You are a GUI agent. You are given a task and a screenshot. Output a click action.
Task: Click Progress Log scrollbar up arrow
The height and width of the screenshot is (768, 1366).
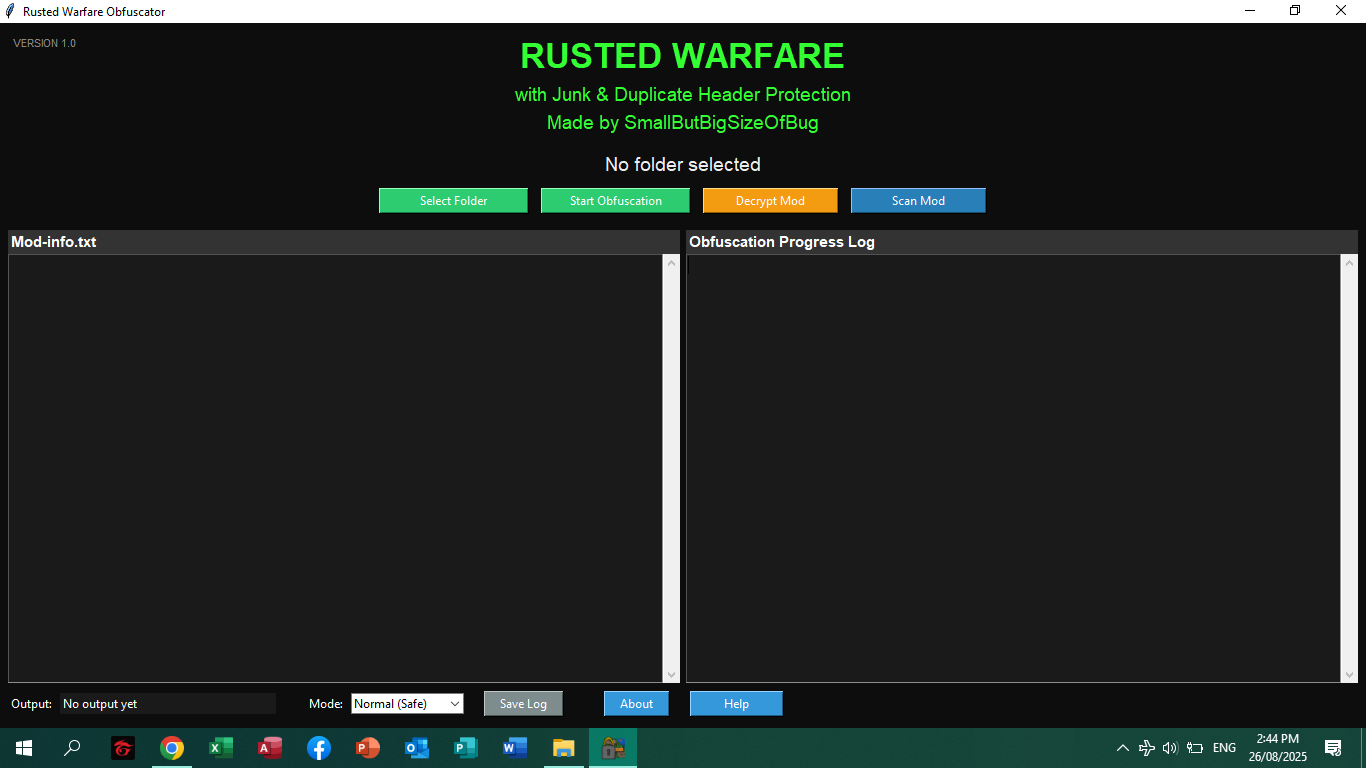pos(1349,263)
